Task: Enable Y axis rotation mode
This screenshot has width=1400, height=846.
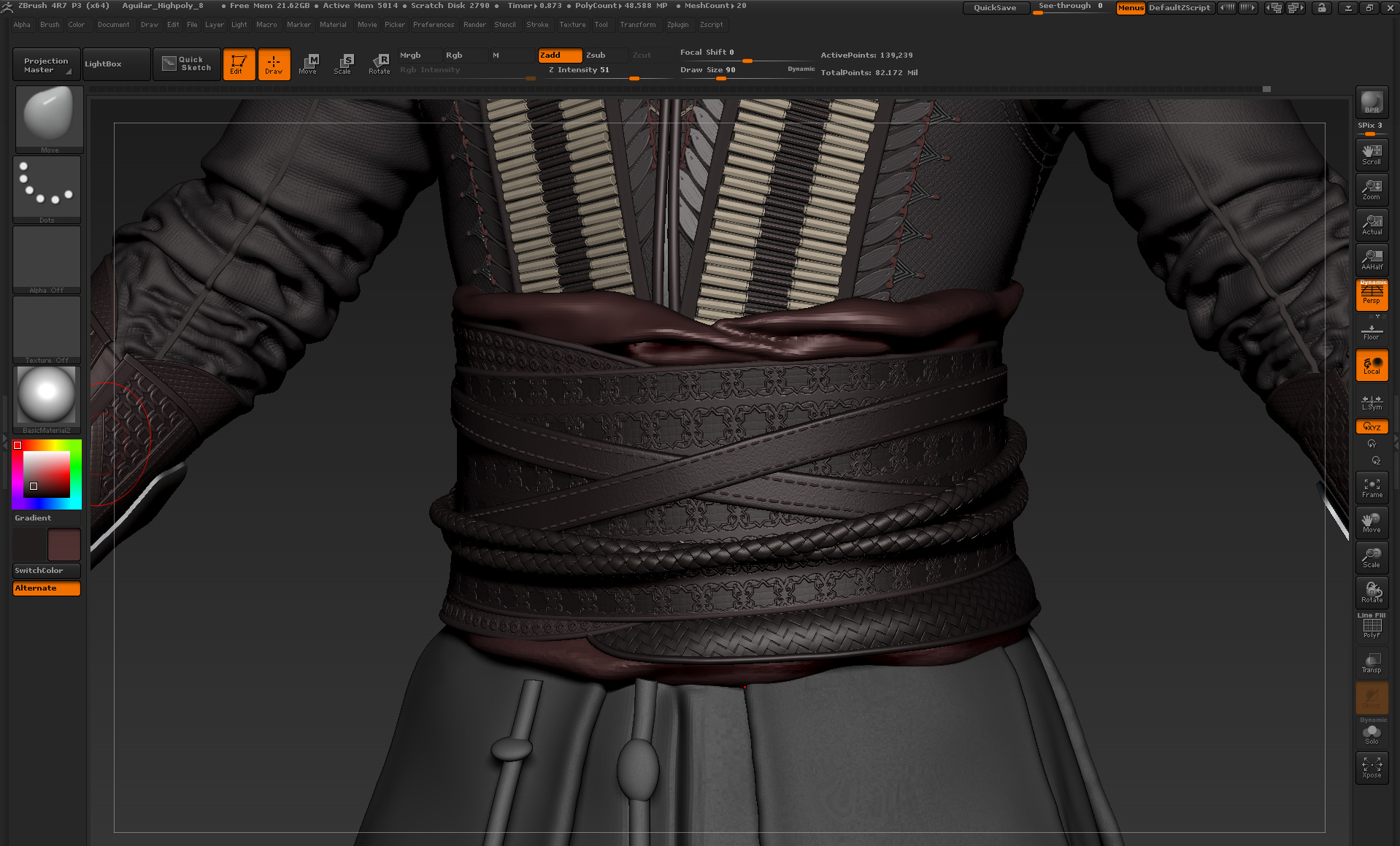Action: (1372, 444)
